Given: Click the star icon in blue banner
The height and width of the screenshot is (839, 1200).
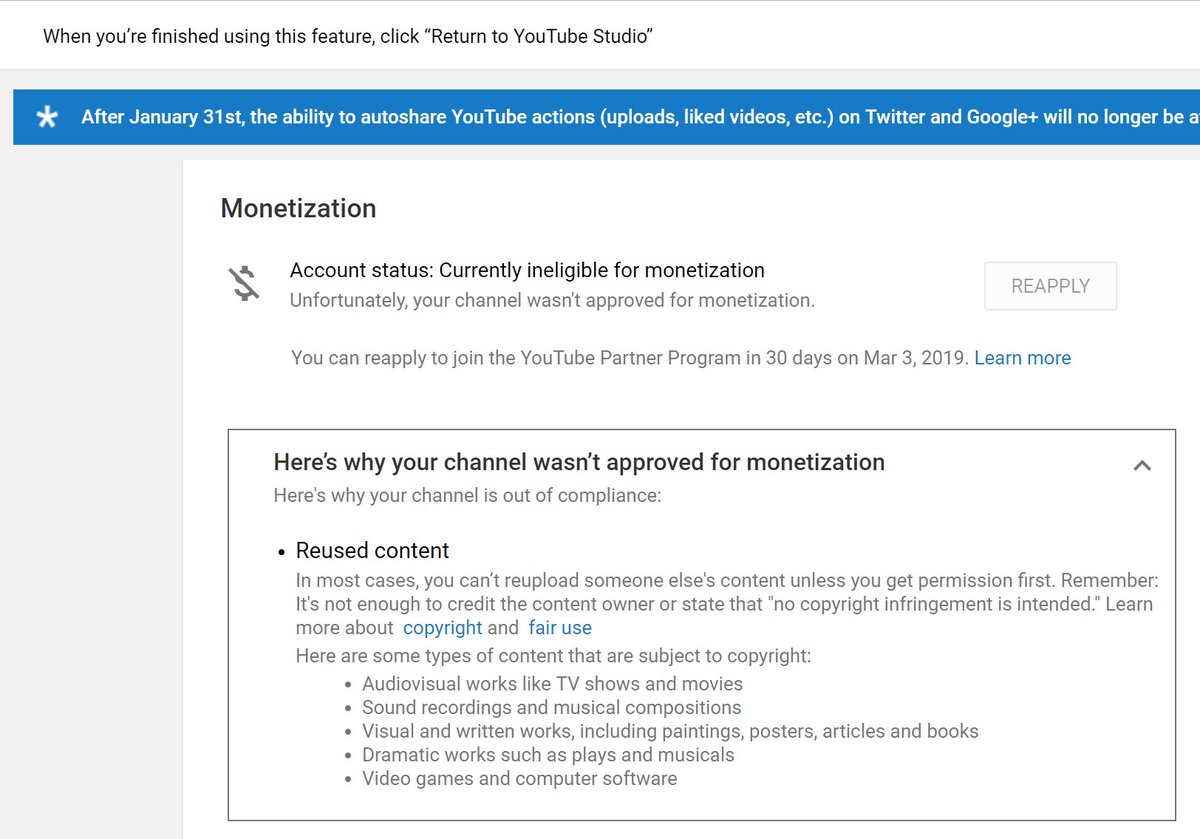Looking at the screenshot, I should pyautogui.click(x=47, y=117).
